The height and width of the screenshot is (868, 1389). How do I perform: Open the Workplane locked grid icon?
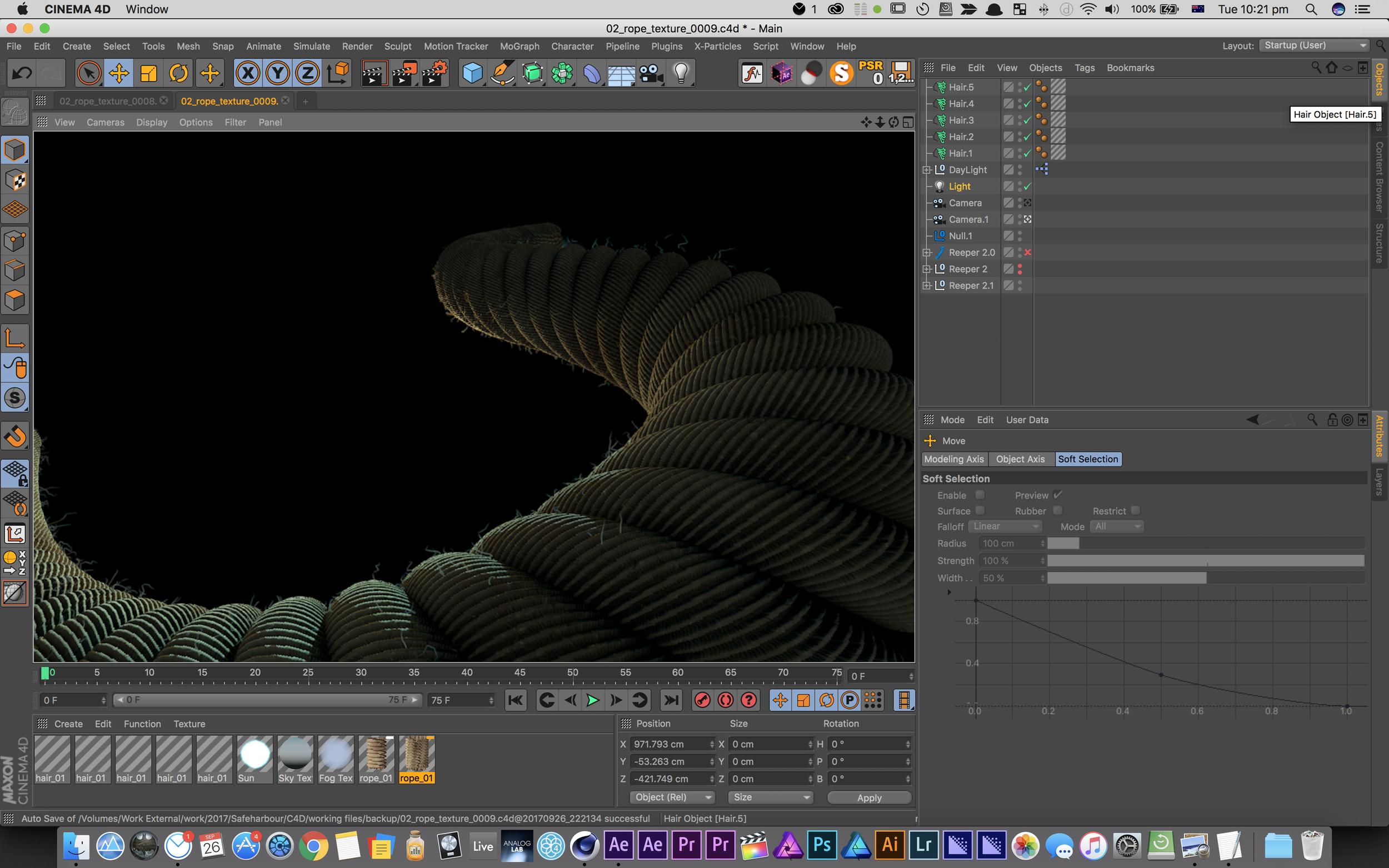tap(15, 473)
